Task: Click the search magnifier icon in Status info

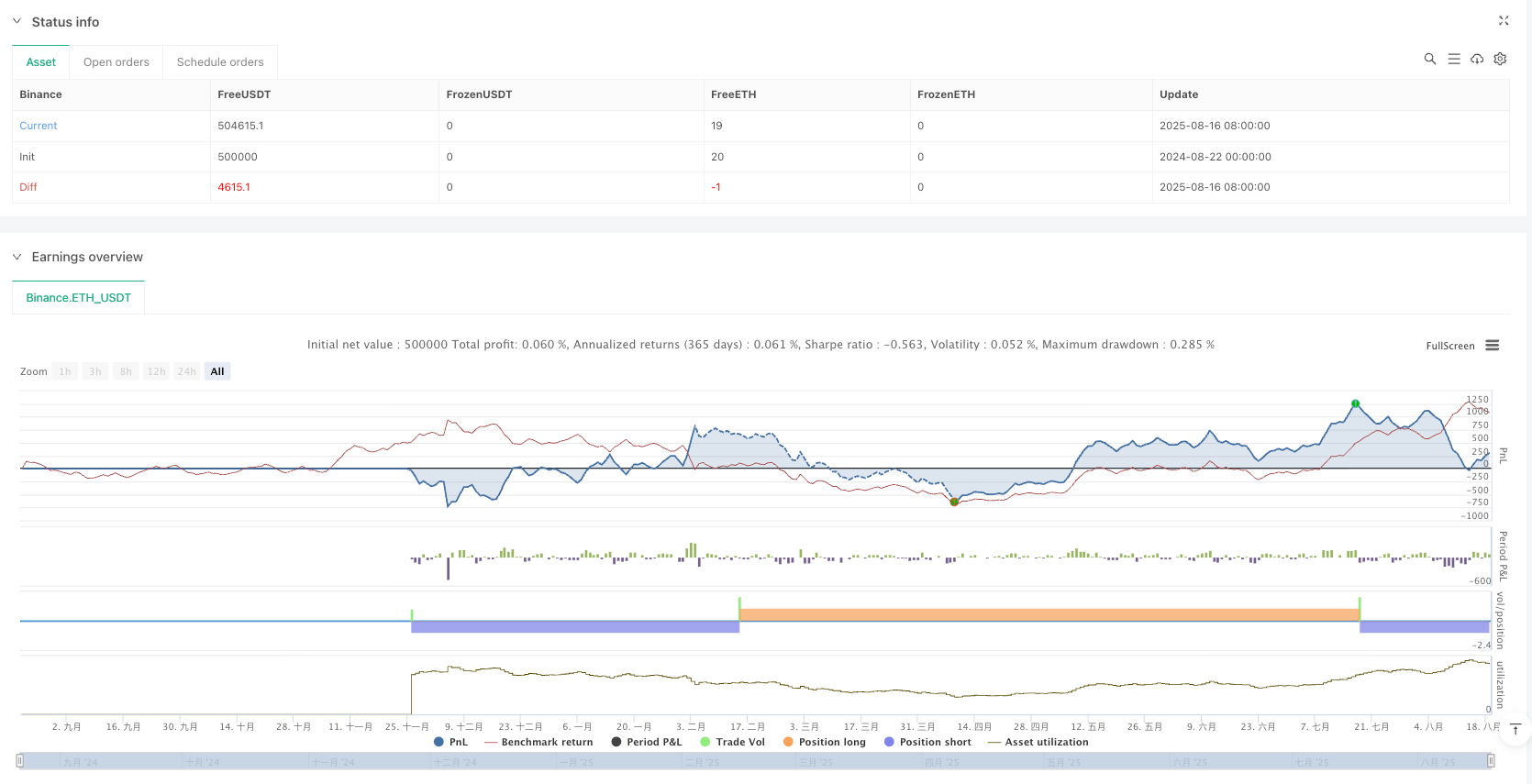Action: click(1429, 59)
